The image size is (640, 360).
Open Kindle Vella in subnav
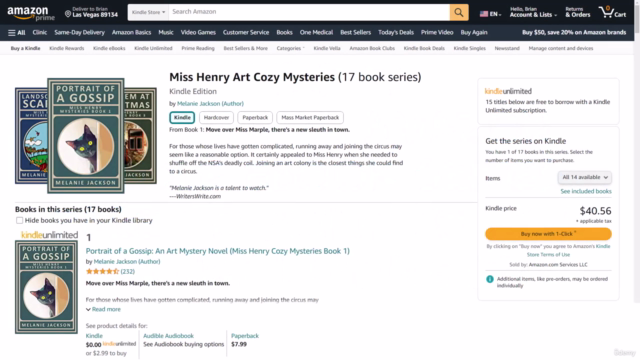click(327, 48)
